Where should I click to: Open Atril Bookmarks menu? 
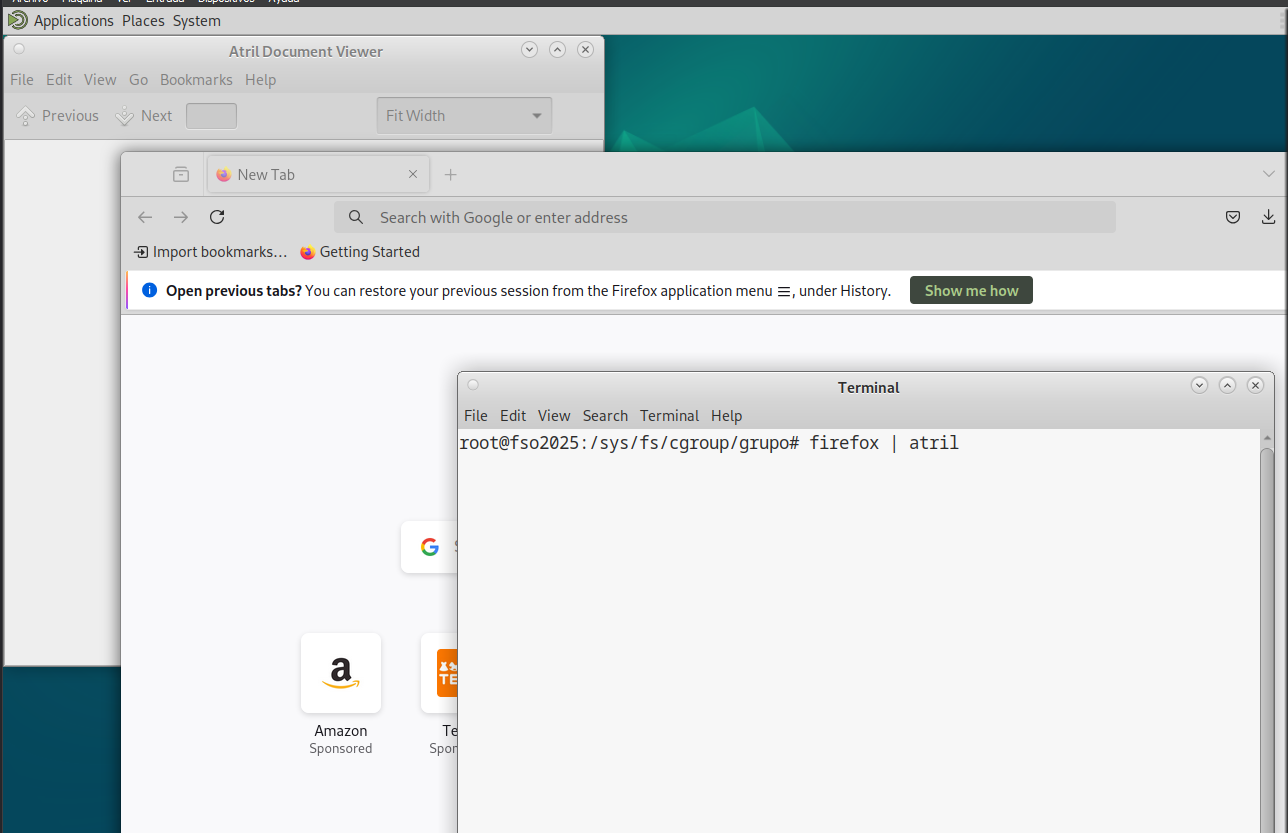[x=196, y=80]
